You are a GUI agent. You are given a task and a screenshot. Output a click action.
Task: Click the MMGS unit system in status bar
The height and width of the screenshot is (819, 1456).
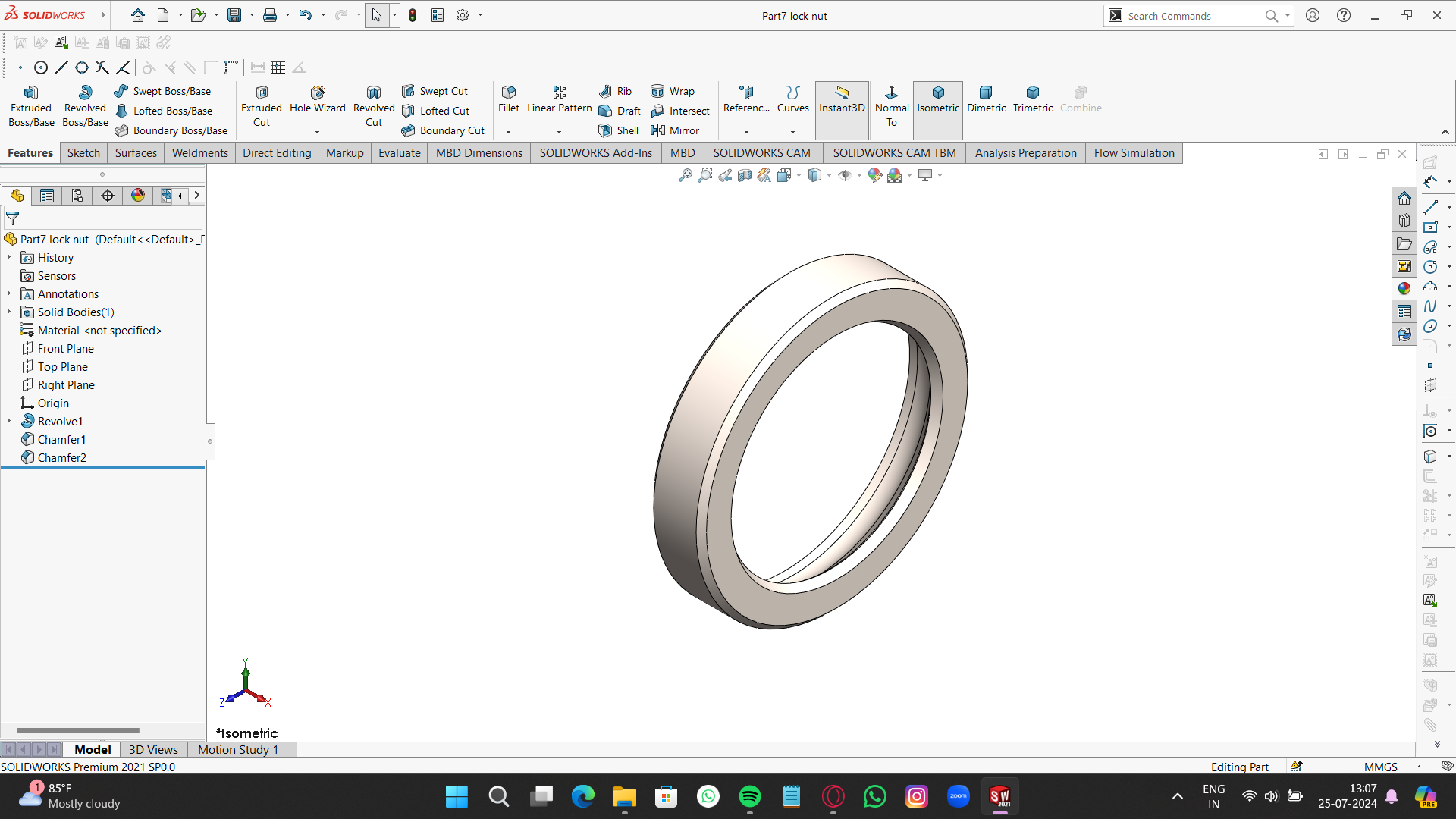[1380, 767]
